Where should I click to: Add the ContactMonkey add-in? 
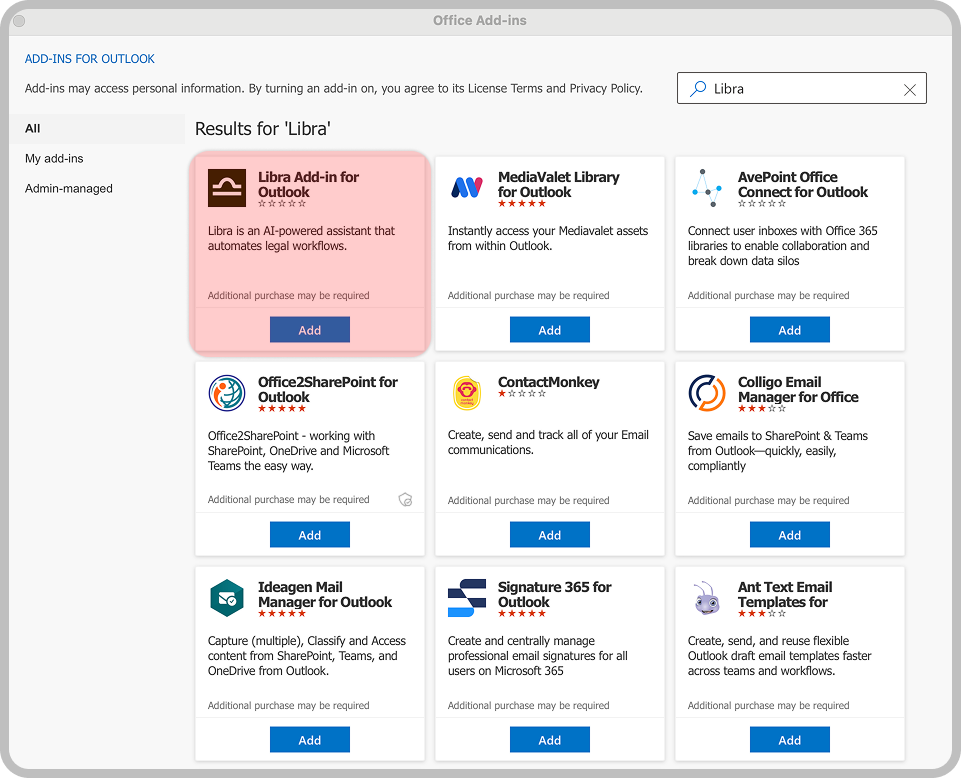pyautogui.click(x=549, y=534)
